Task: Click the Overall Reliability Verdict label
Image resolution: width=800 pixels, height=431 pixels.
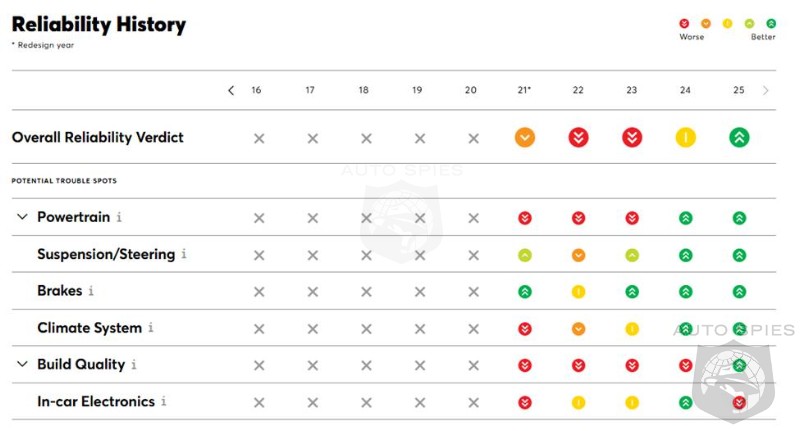Action: pyautogui.click(x=97, y=137)
